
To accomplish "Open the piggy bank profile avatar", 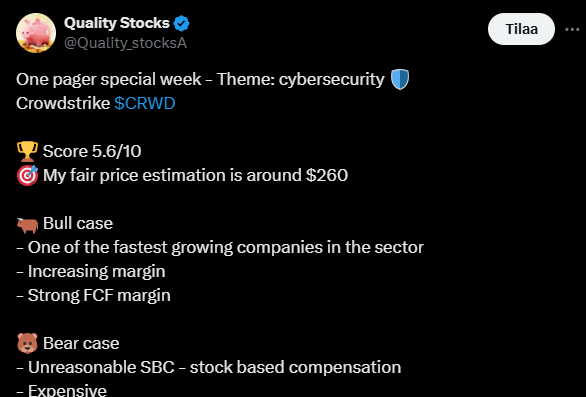I will pyautogui.click(x=36, y=33).
